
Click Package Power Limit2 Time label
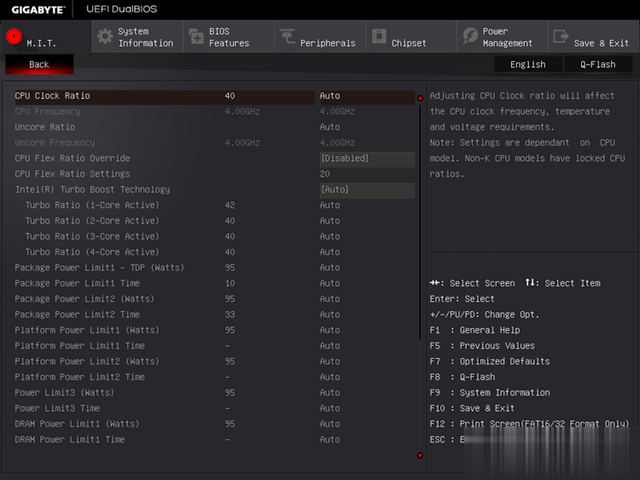77,315
